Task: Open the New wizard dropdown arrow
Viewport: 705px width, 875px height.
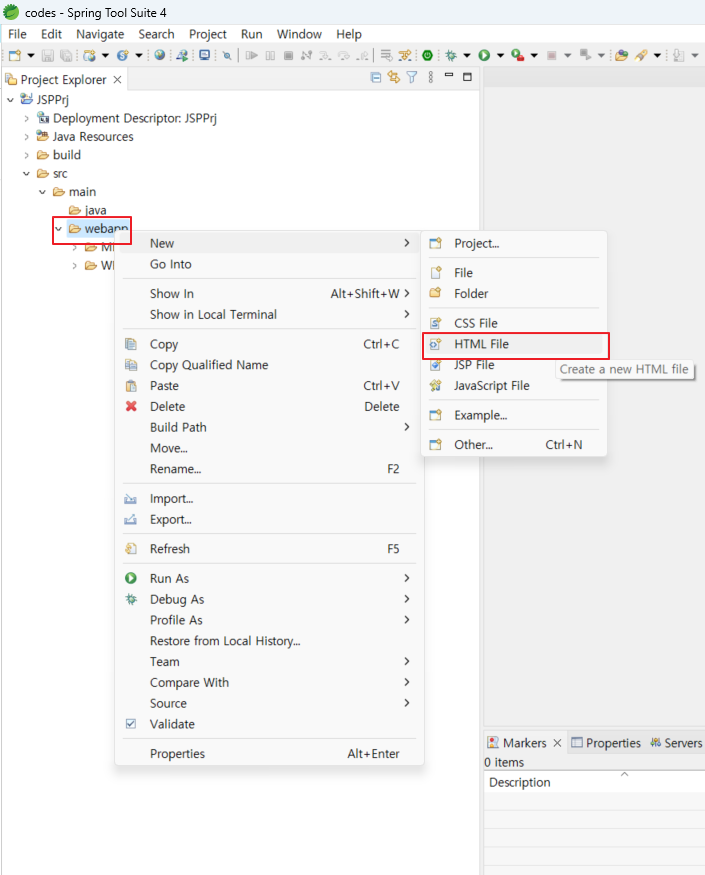Action: tap(31, 55)
